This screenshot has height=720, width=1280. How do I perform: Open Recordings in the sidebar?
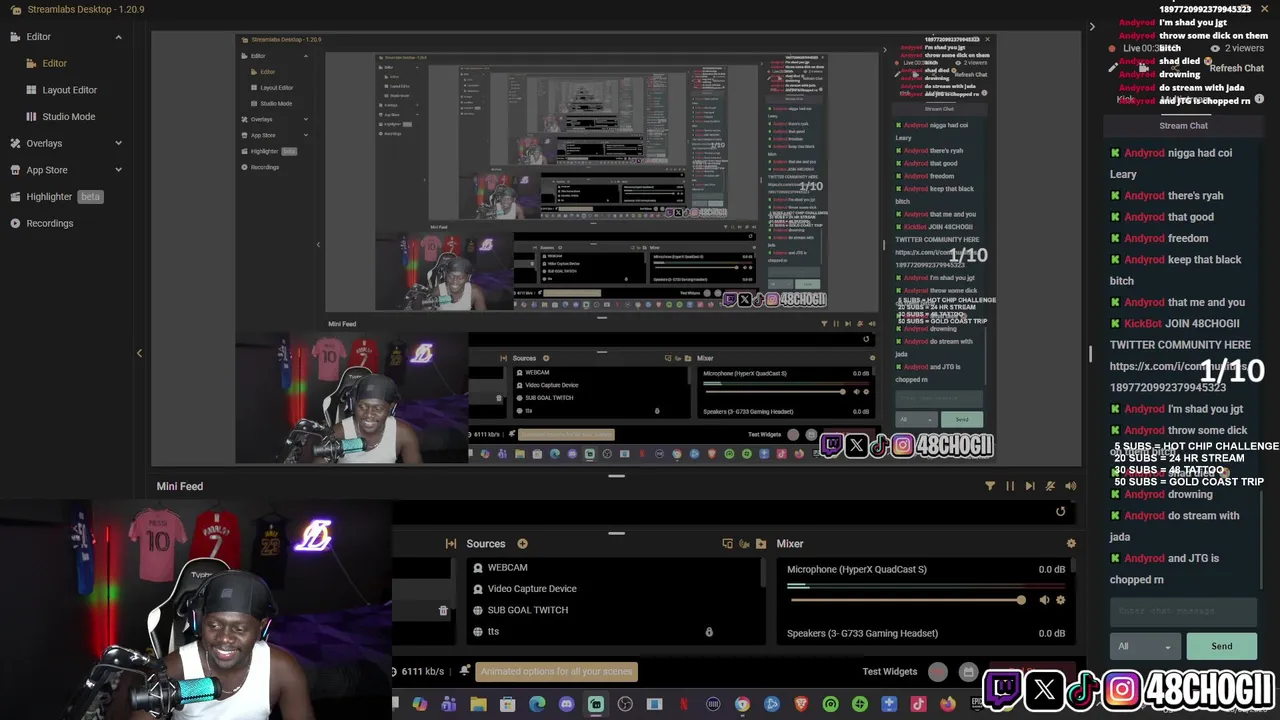(x=49, y=223)
